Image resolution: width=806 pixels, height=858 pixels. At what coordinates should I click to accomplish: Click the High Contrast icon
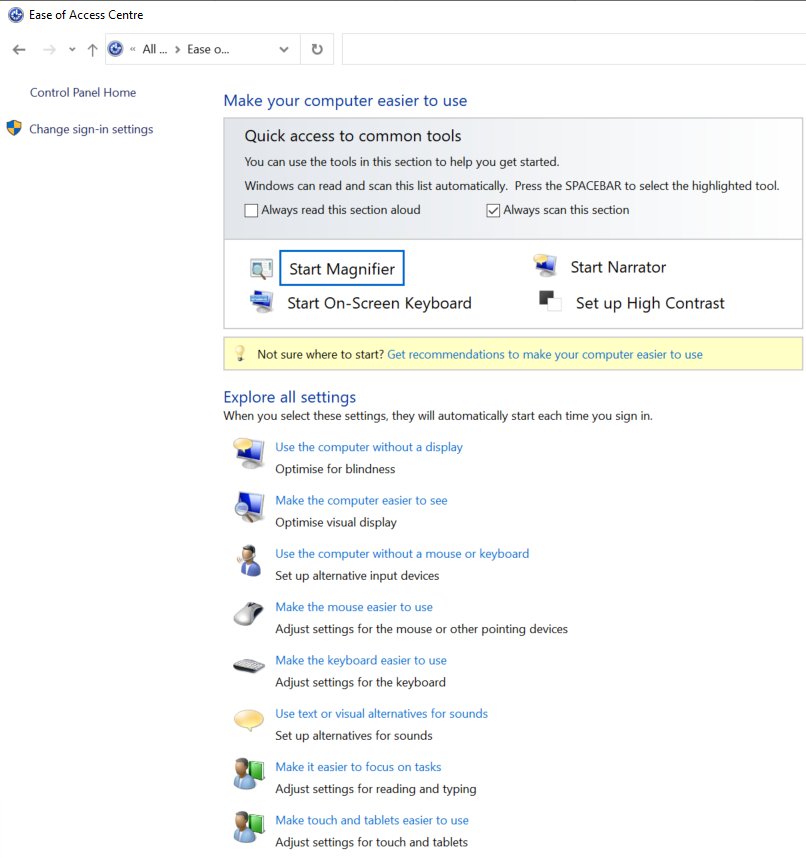point(550,301)
